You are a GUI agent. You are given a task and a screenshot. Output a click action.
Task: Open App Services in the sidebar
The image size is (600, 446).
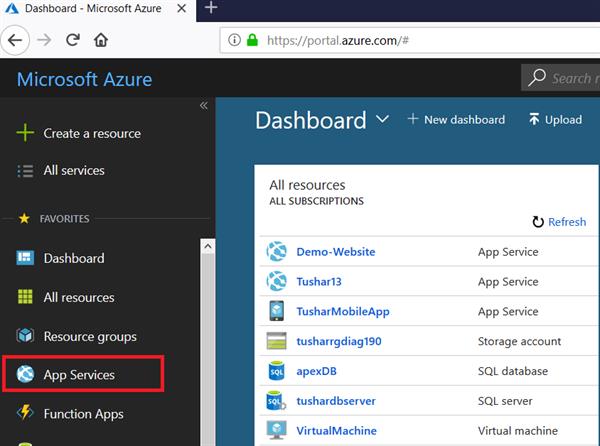[x=79, y=375]
